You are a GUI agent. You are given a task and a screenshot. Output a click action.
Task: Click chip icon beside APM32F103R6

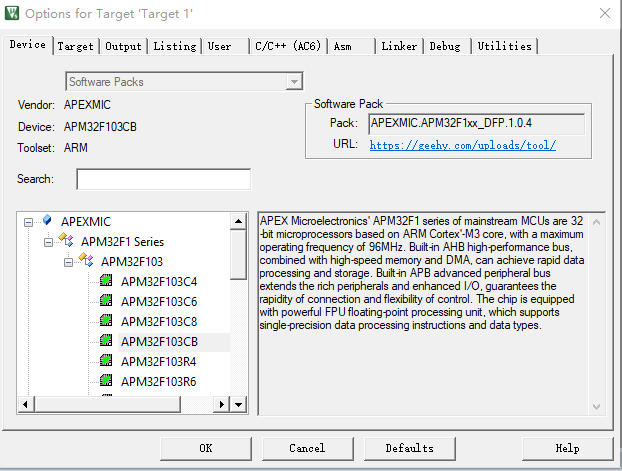click(106, 380)
